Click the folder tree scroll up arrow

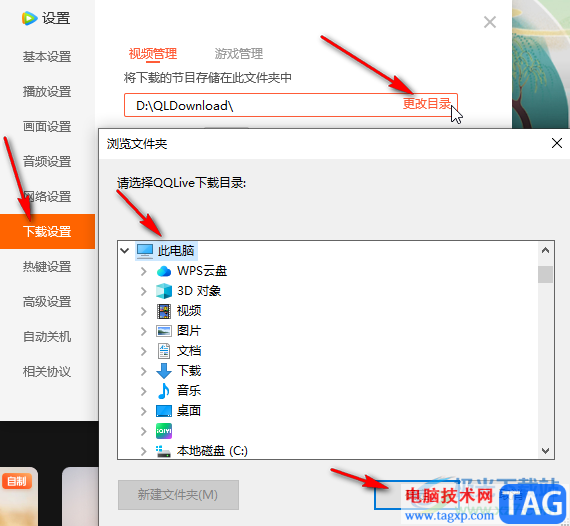click(x=545, y=250)
